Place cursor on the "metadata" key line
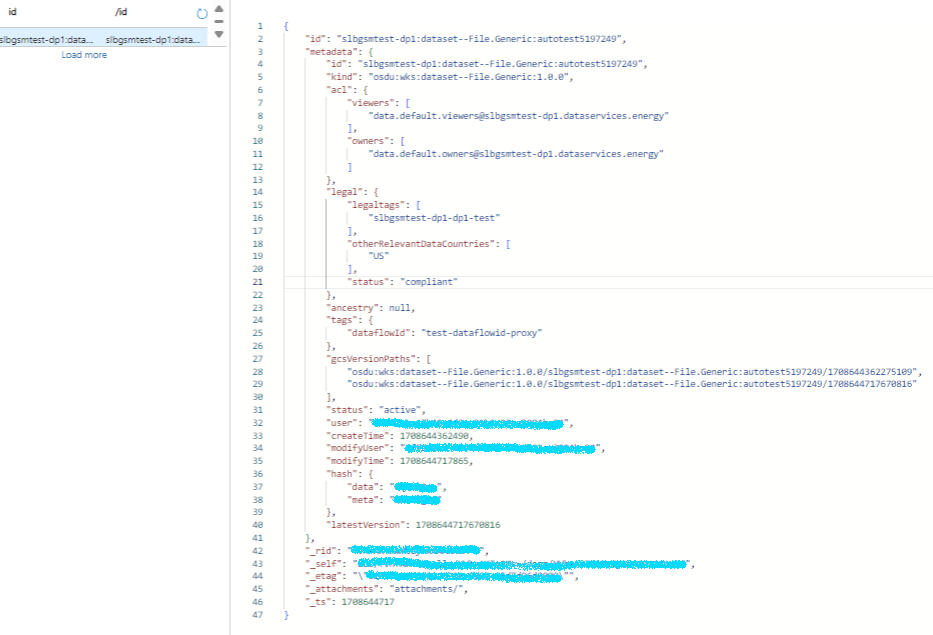 [x=339, y=52]
